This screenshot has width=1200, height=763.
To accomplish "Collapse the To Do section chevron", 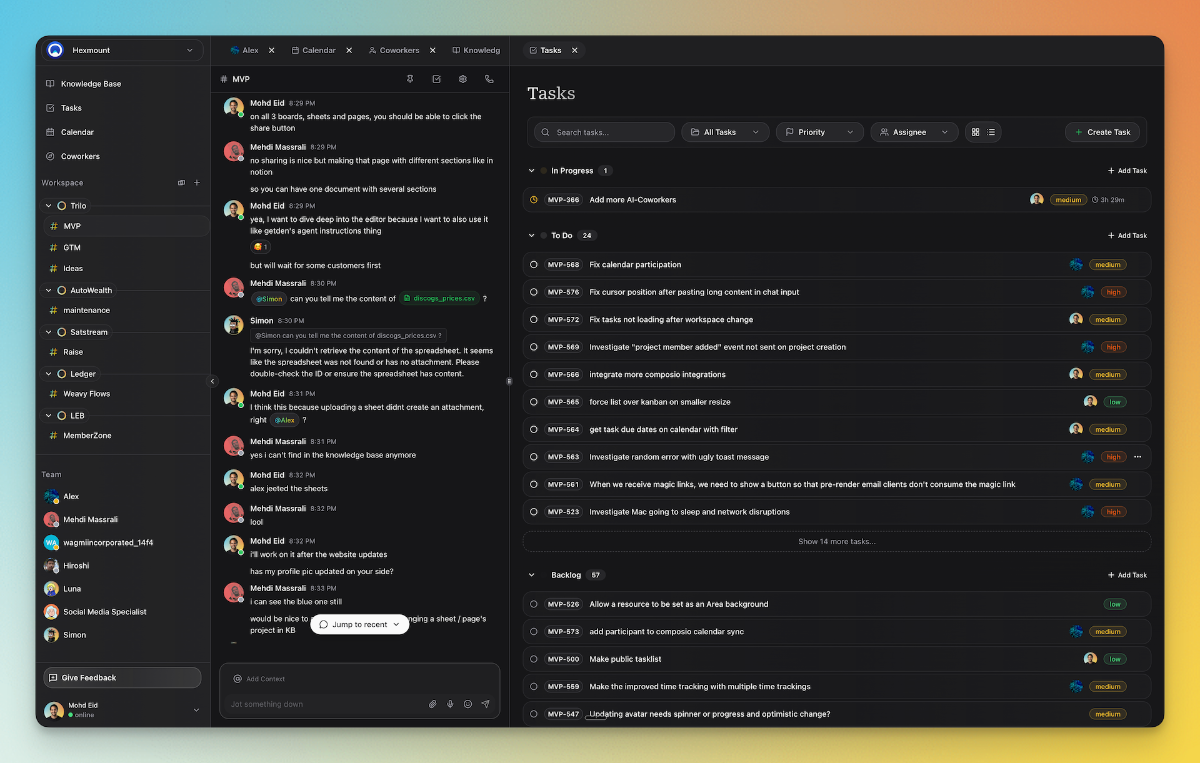I will coord(532,236).
